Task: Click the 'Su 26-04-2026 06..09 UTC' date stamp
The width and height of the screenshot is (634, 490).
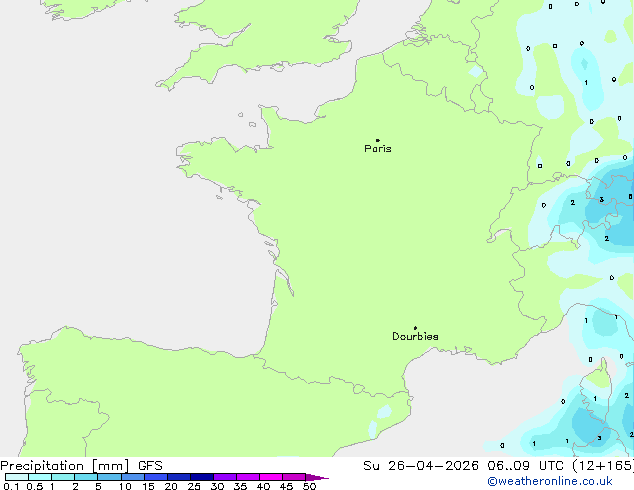Action: [x=463, y=466]
